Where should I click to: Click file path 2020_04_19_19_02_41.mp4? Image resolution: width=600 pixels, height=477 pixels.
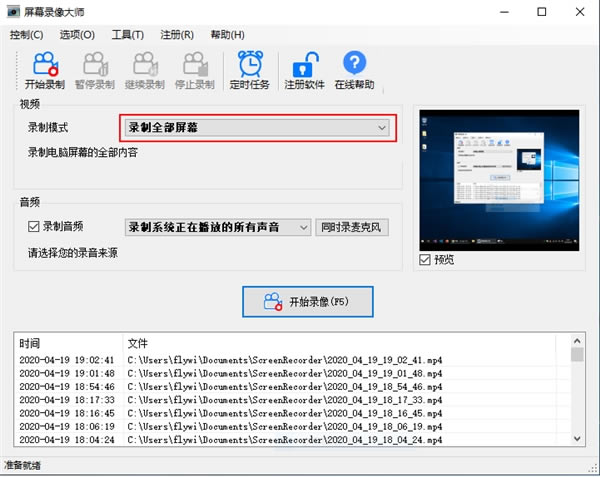click(285, 360)
